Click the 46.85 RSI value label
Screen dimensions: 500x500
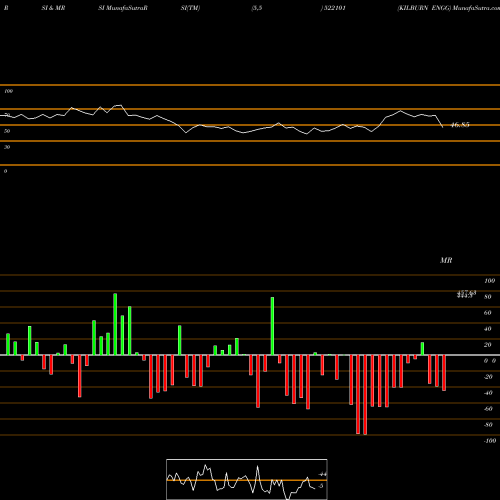pos(460,125)
